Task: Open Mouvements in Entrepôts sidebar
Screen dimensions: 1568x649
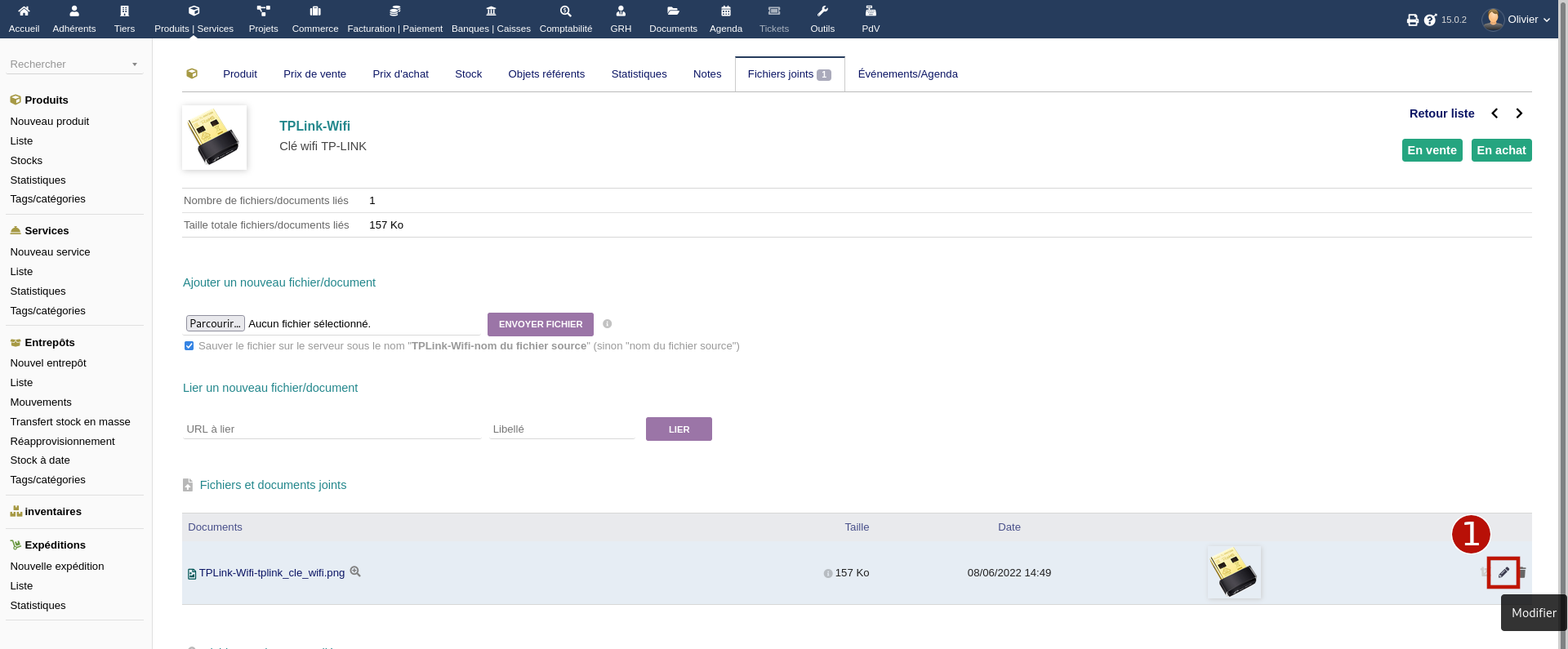Action: [41, 402]
